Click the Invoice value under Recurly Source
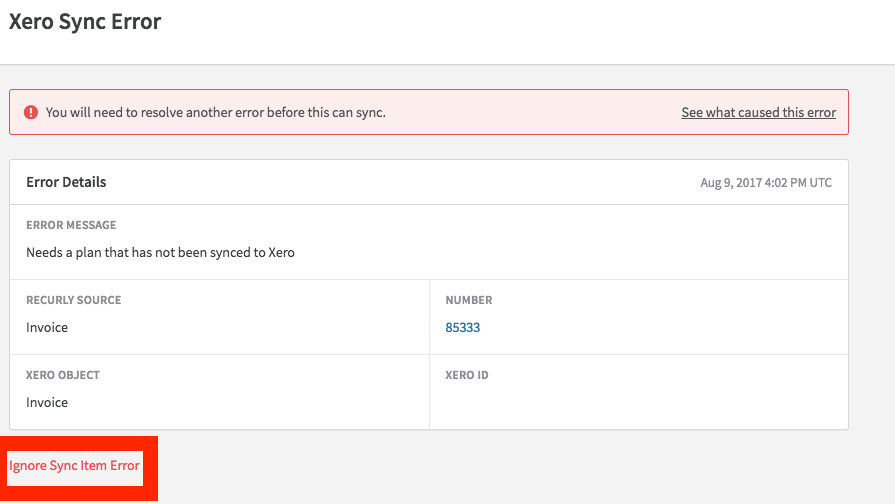 pos(47,327)
